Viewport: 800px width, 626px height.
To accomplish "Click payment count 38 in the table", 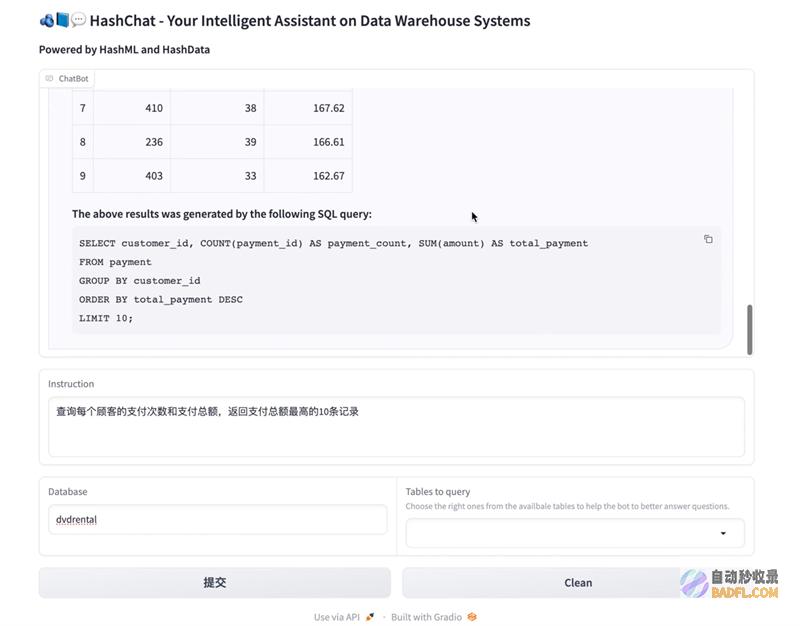I will [251, 108].
